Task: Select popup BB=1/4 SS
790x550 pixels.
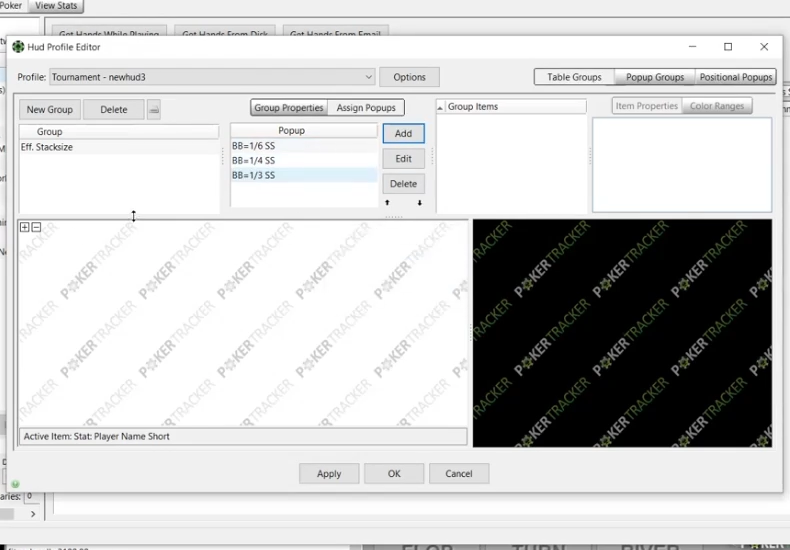Action: click(x=304, y=161)
